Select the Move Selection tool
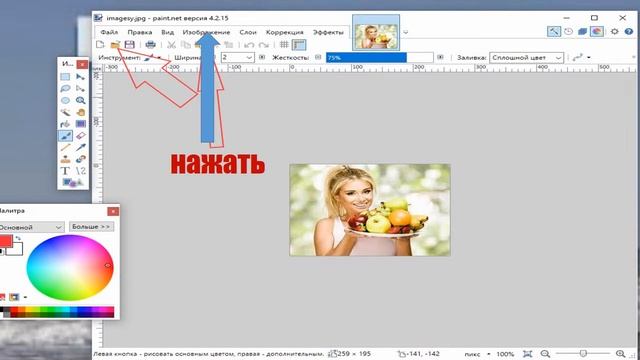The width and height of the screenshot is (640, 360). coord(80,89)
